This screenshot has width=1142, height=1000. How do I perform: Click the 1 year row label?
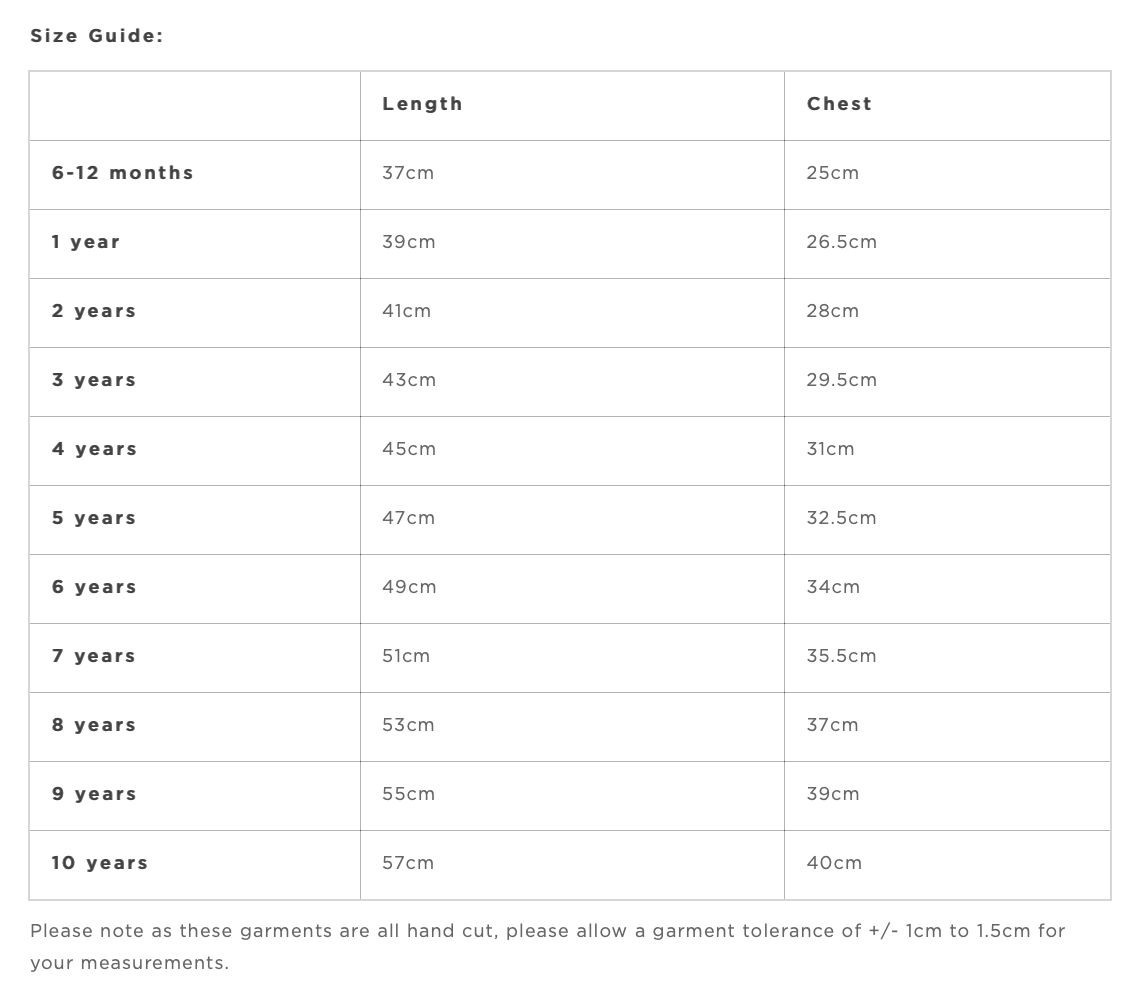point(86,242)
